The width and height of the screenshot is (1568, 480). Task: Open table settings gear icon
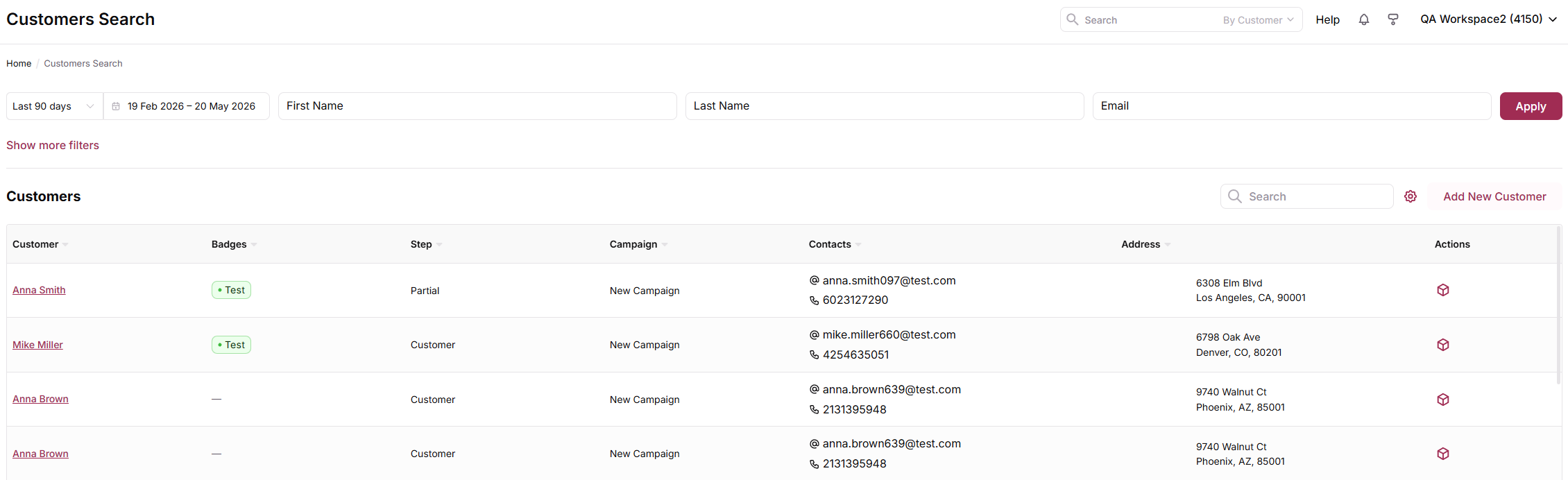1411,196
